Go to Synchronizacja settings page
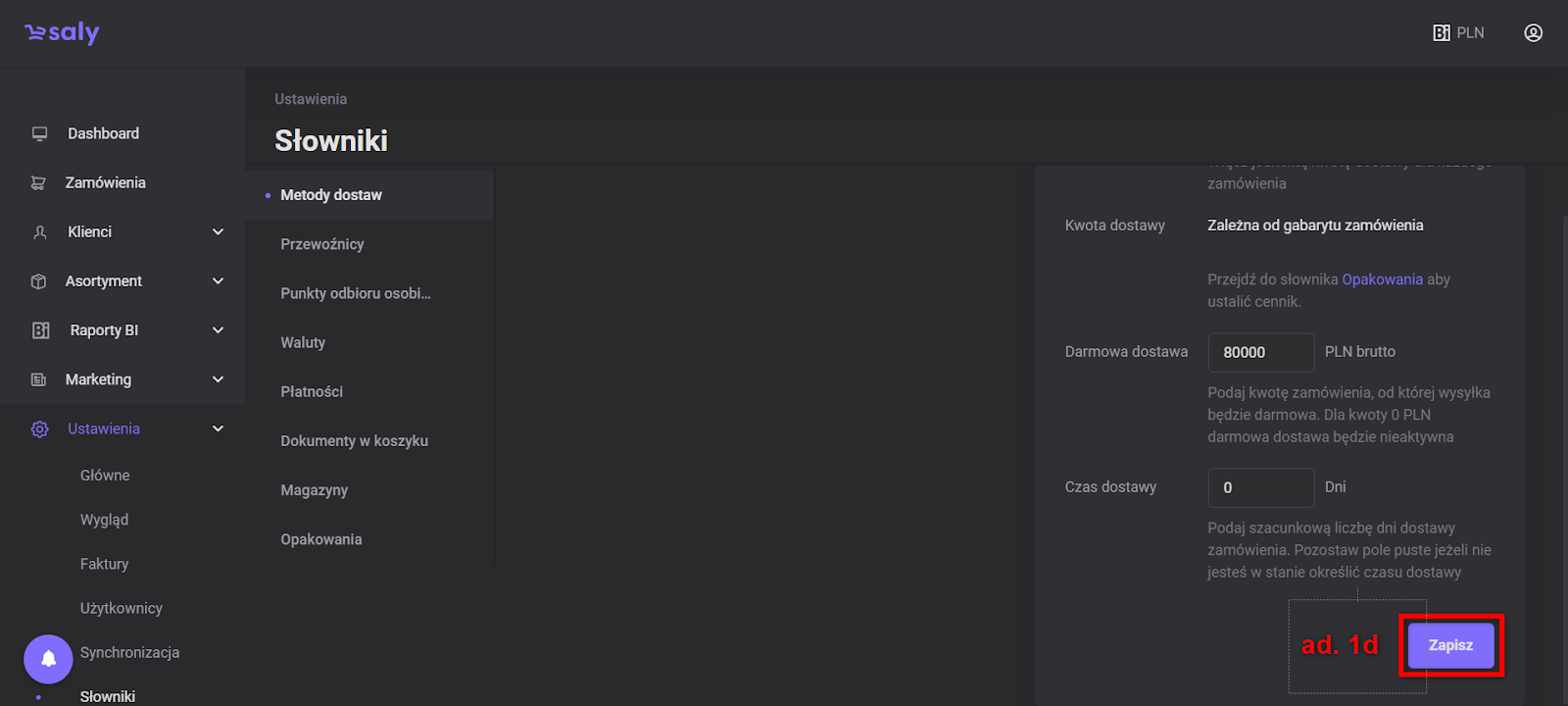The height and width of the screenshot is (706, 1568). tap(129, 652)
